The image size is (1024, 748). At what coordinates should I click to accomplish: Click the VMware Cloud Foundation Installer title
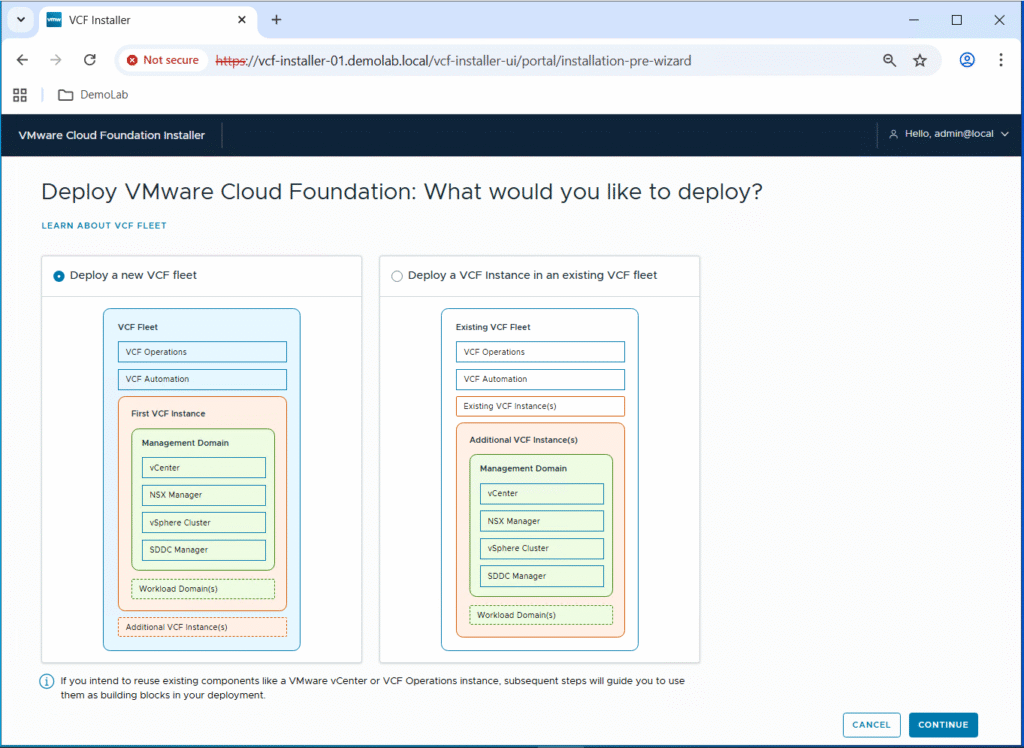tap(112, 135)
